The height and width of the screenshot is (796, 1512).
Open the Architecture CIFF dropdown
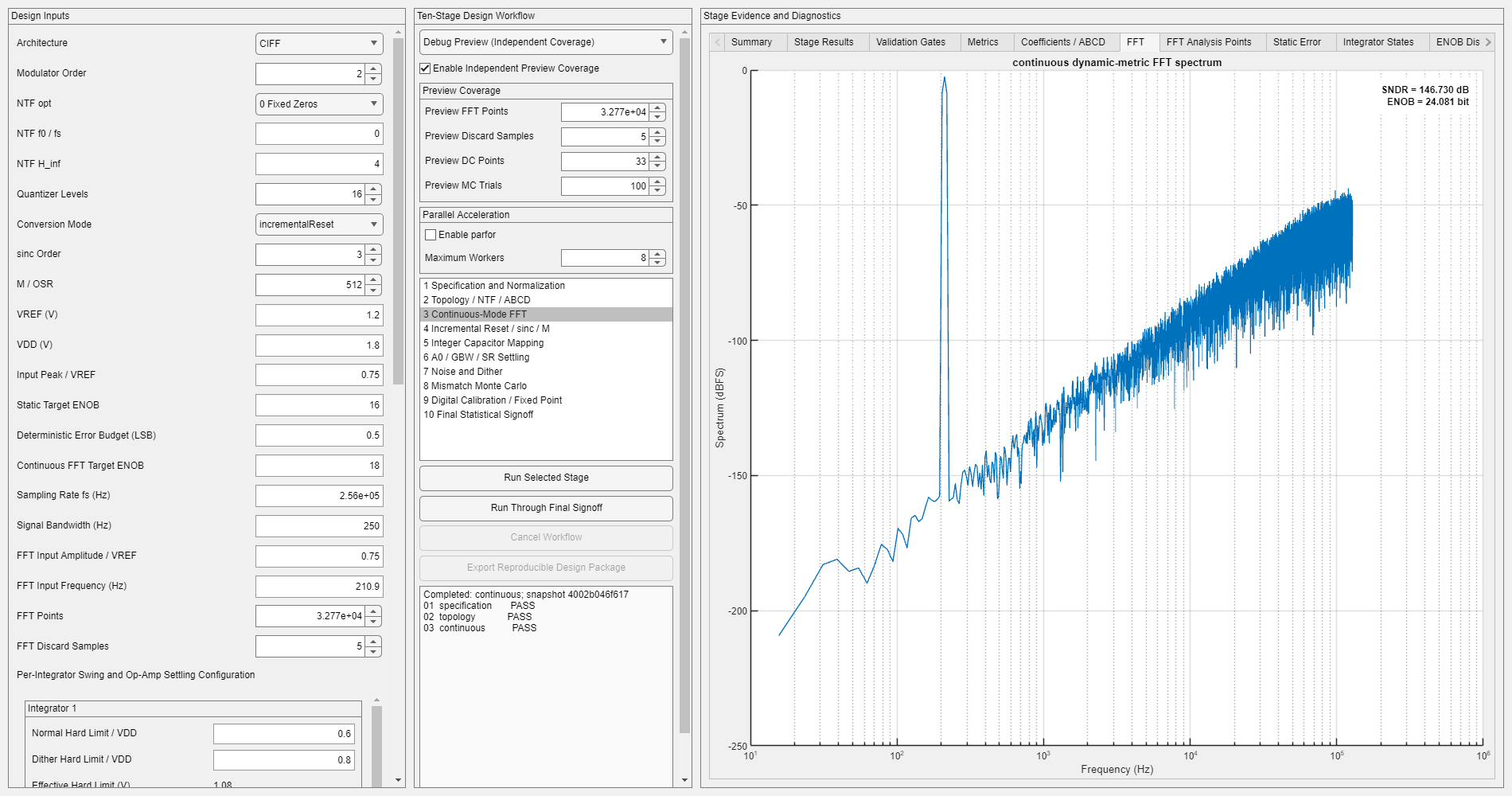pyautogui.click(x=319, y=44)
